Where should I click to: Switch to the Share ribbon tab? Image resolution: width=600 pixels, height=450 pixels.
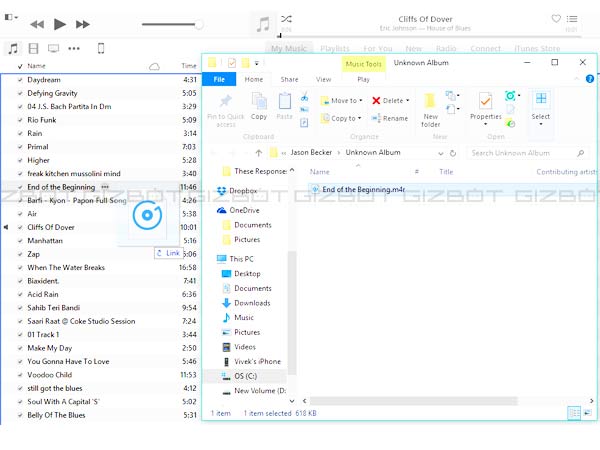pos(289,79)
